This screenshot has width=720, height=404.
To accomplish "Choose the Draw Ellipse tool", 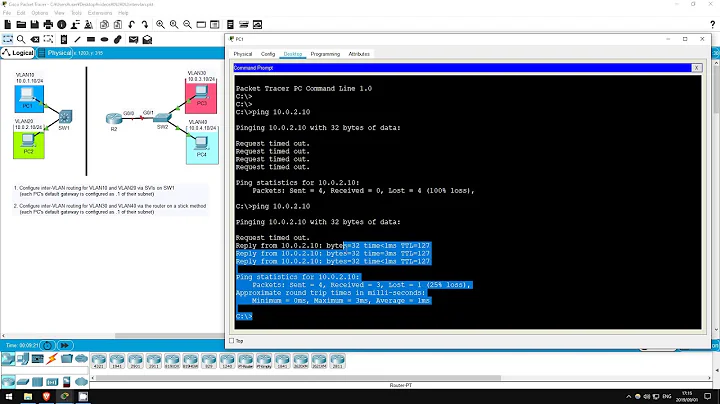I will [104, 39].
